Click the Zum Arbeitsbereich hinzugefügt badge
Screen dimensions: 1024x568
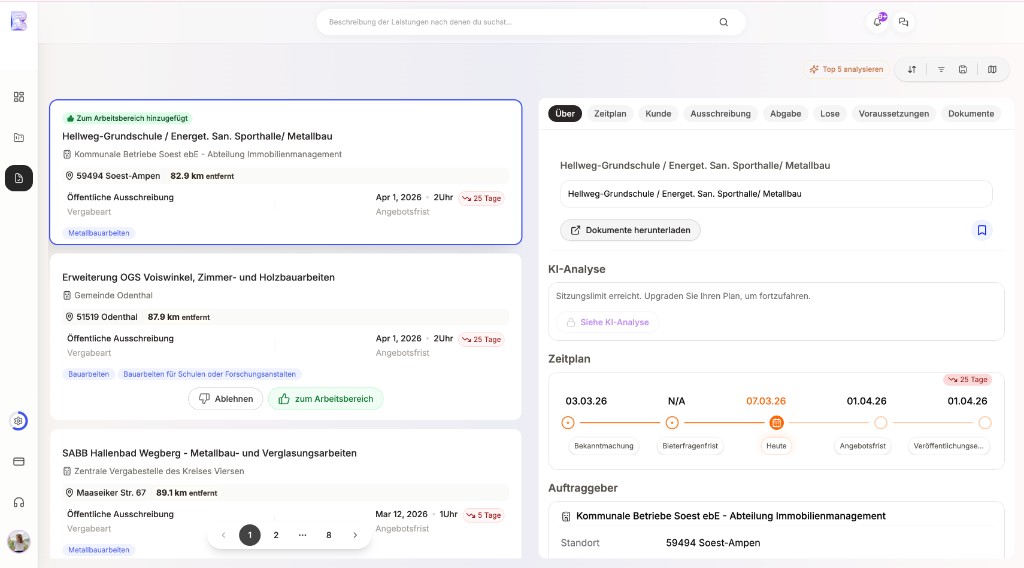(127, 118)
